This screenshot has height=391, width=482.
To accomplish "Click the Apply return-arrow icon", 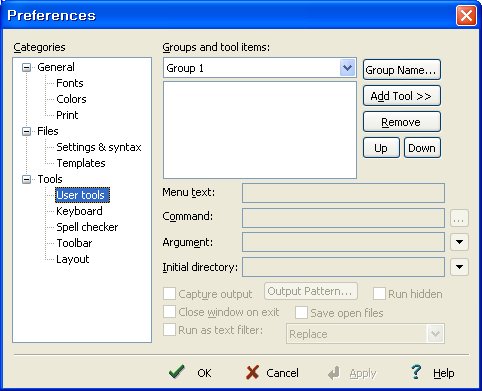I will point(334,373).
